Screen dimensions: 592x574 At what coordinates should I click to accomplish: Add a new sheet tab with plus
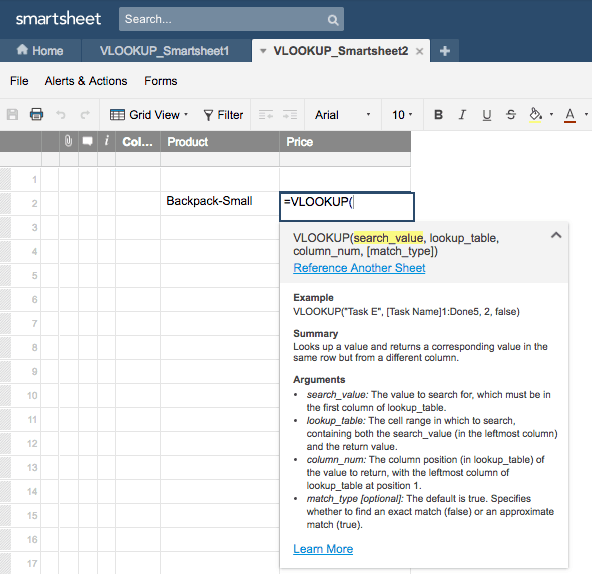(x=445, y=51)
